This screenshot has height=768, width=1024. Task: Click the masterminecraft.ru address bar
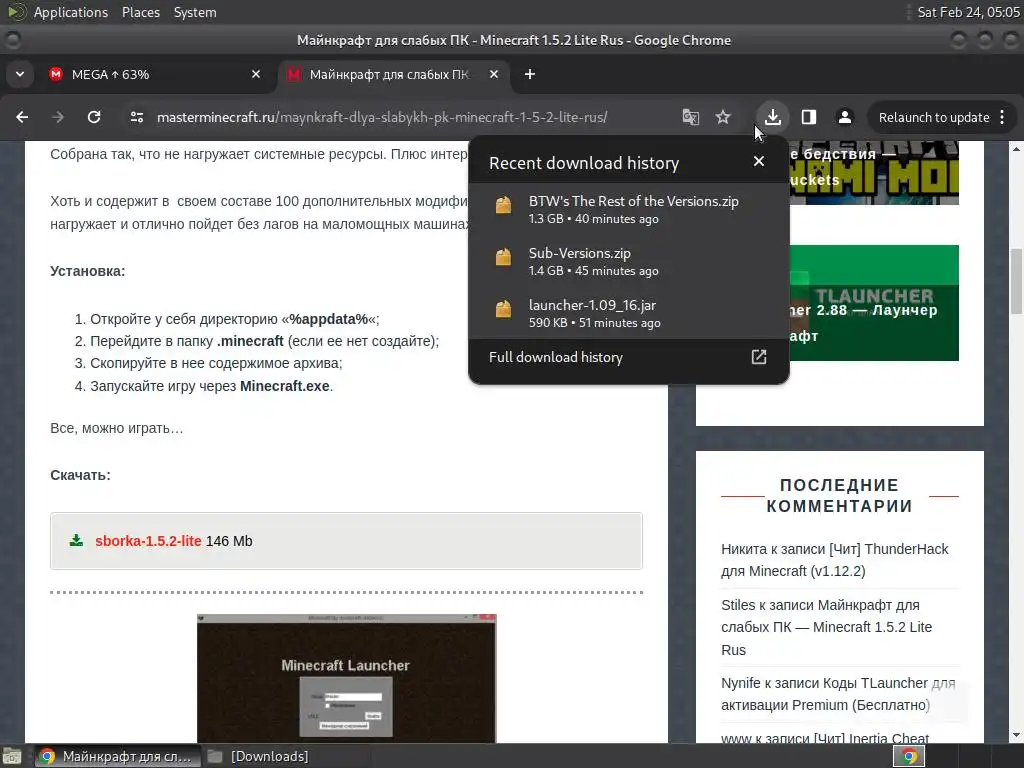(382, 117)
